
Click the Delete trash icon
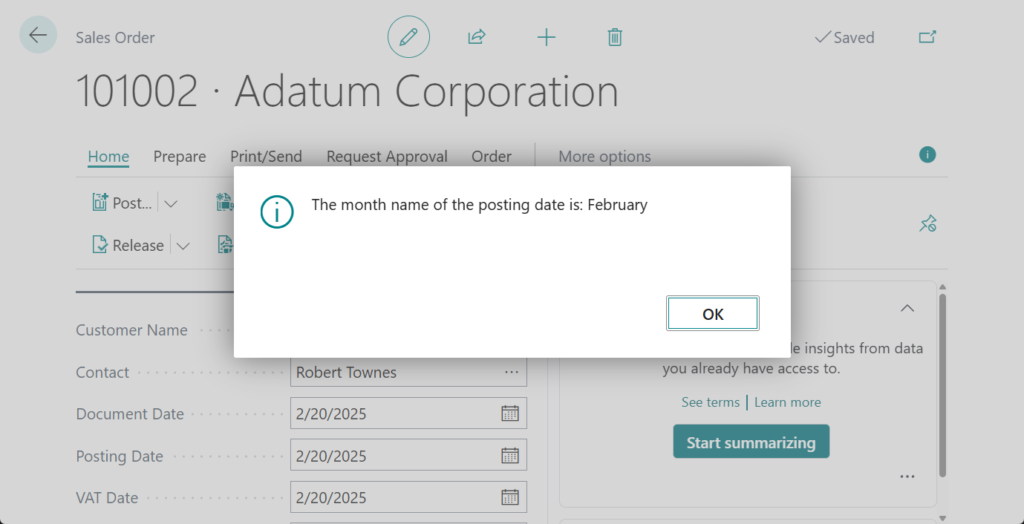(x=615, y=37)
